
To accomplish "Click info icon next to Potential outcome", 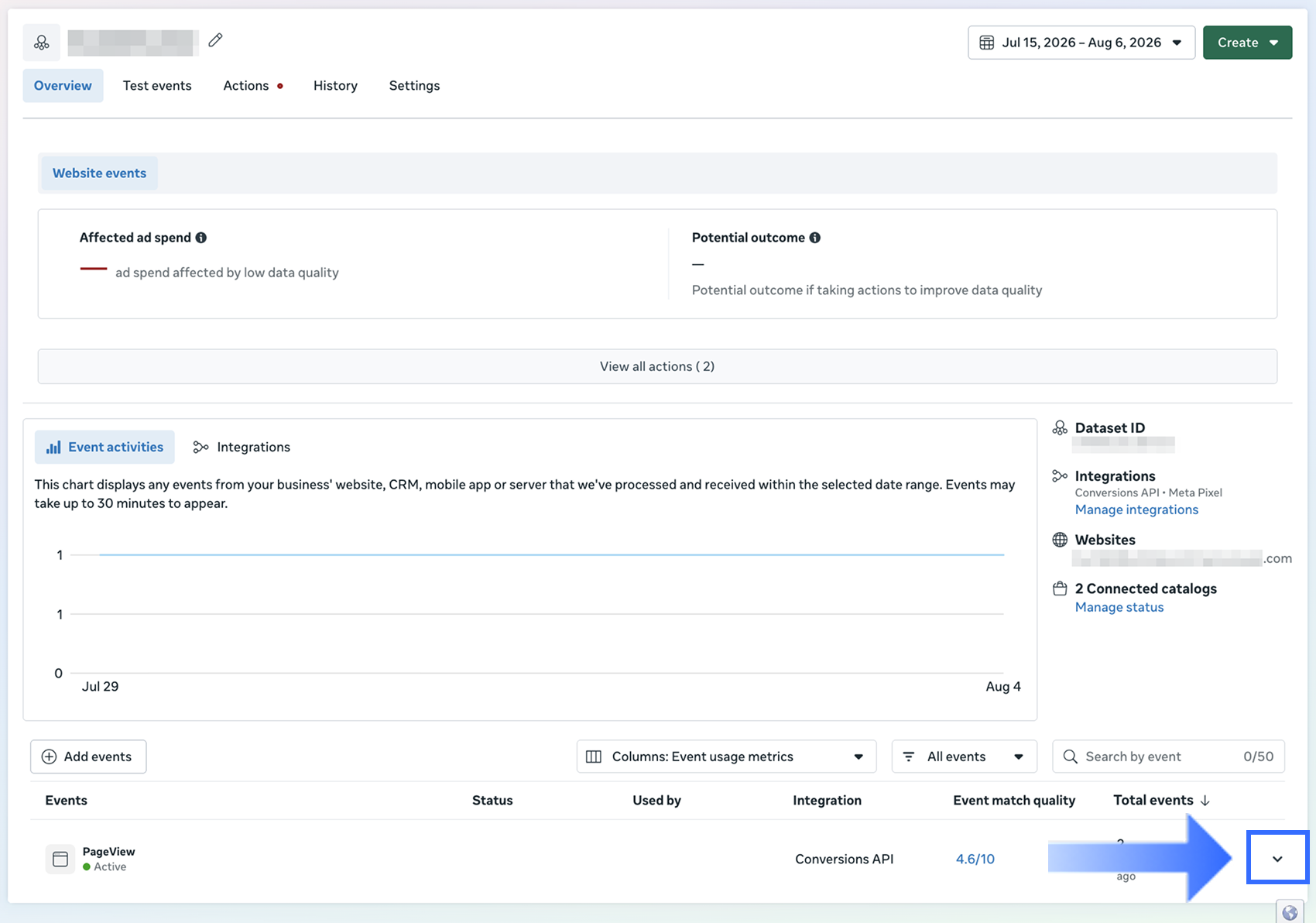I will [815, 238].
